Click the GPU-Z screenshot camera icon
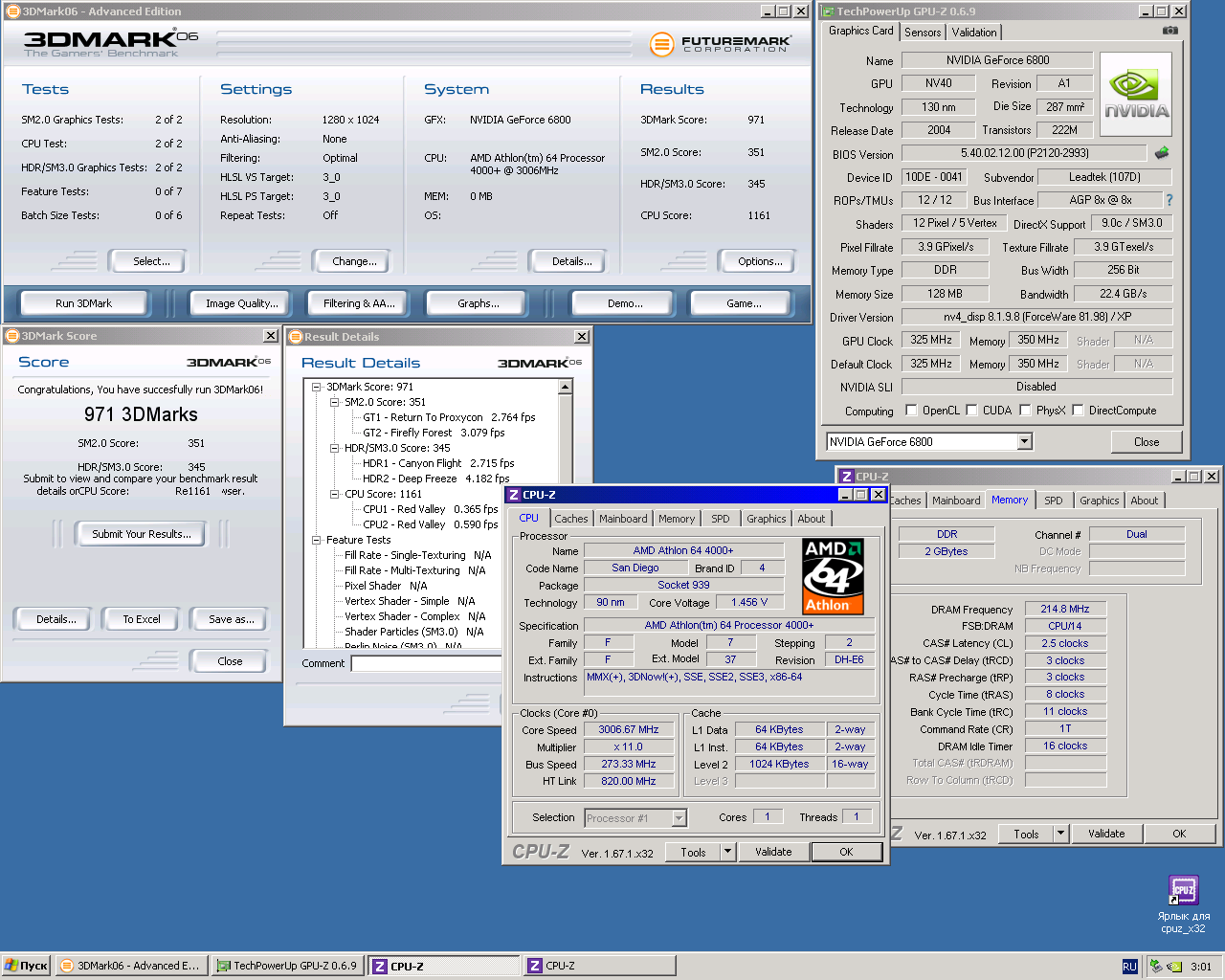Viewport: 1225px width, 980px height. tap(1169, 31)
